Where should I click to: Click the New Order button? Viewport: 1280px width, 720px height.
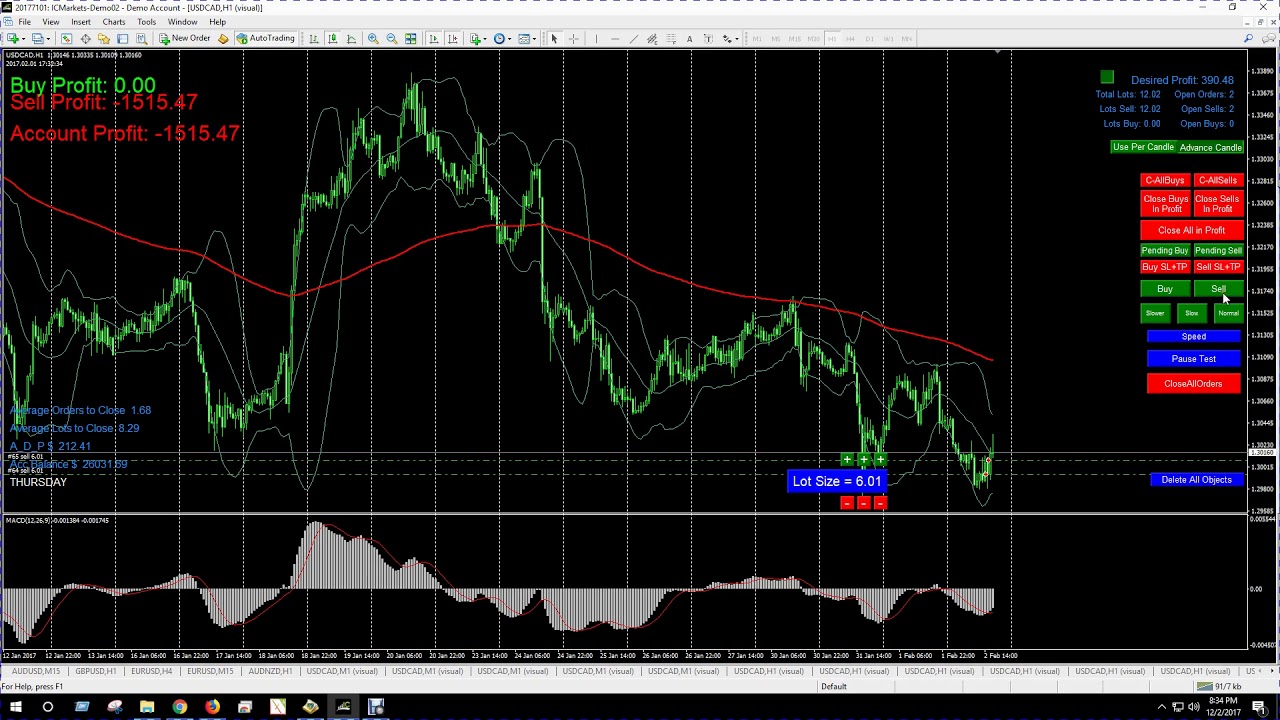185,38
